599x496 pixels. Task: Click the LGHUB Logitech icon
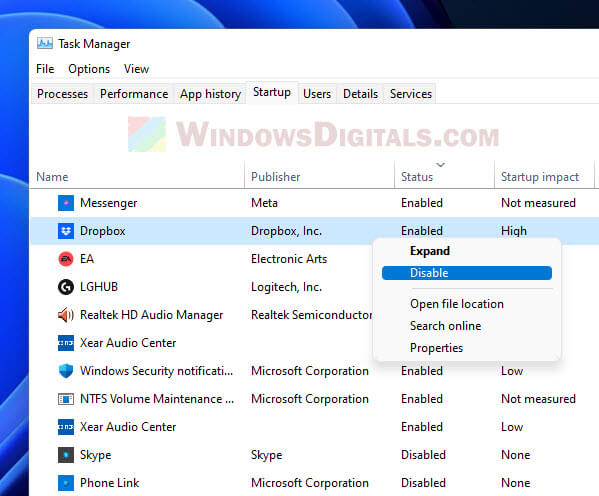66,287
